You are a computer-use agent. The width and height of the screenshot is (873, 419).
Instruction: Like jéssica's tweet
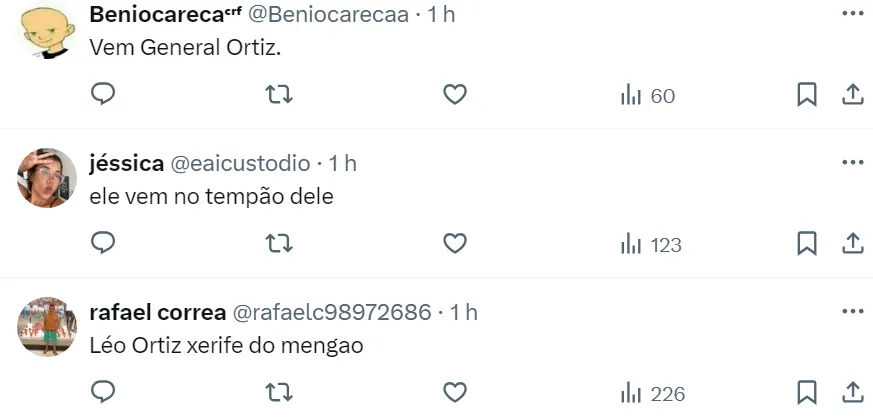455,243
